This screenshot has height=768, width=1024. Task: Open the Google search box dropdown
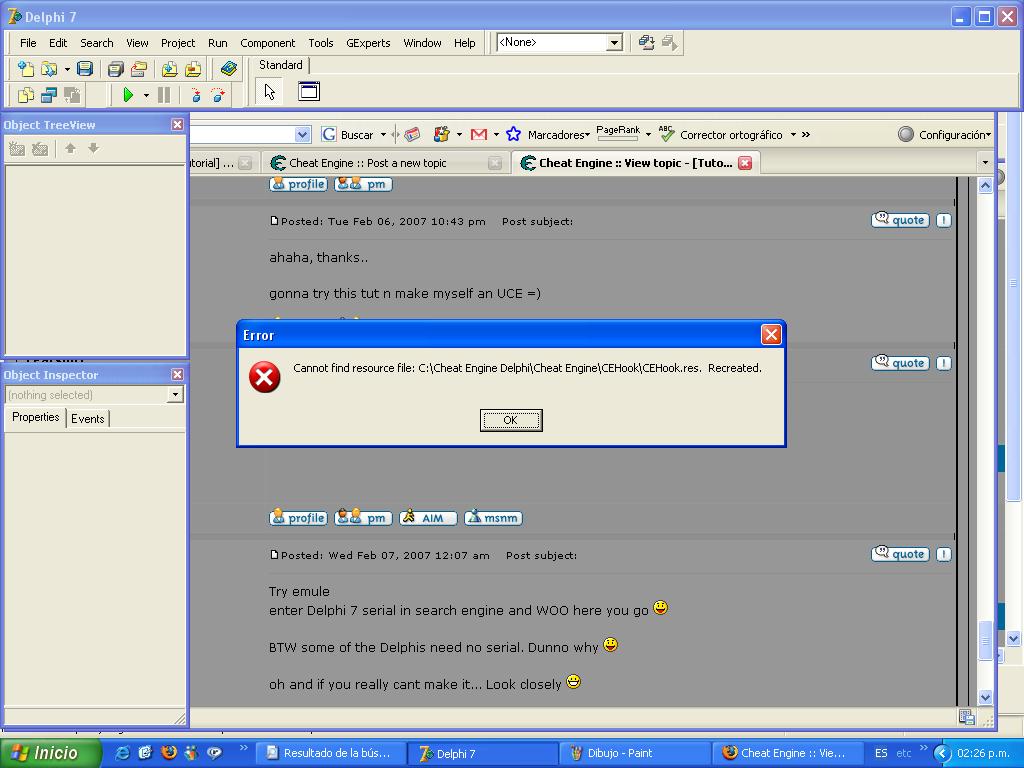click(302, 135)
